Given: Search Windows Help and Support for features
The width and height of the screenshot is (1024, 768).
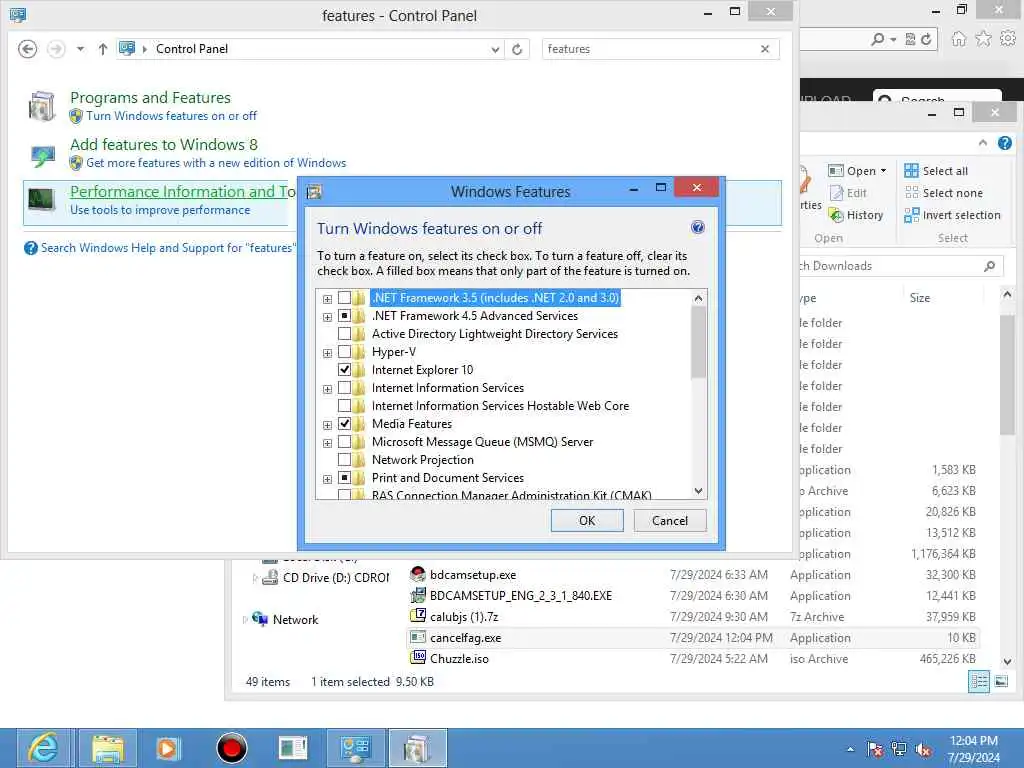Looking at the screenshot, I should tap(167, 248).
